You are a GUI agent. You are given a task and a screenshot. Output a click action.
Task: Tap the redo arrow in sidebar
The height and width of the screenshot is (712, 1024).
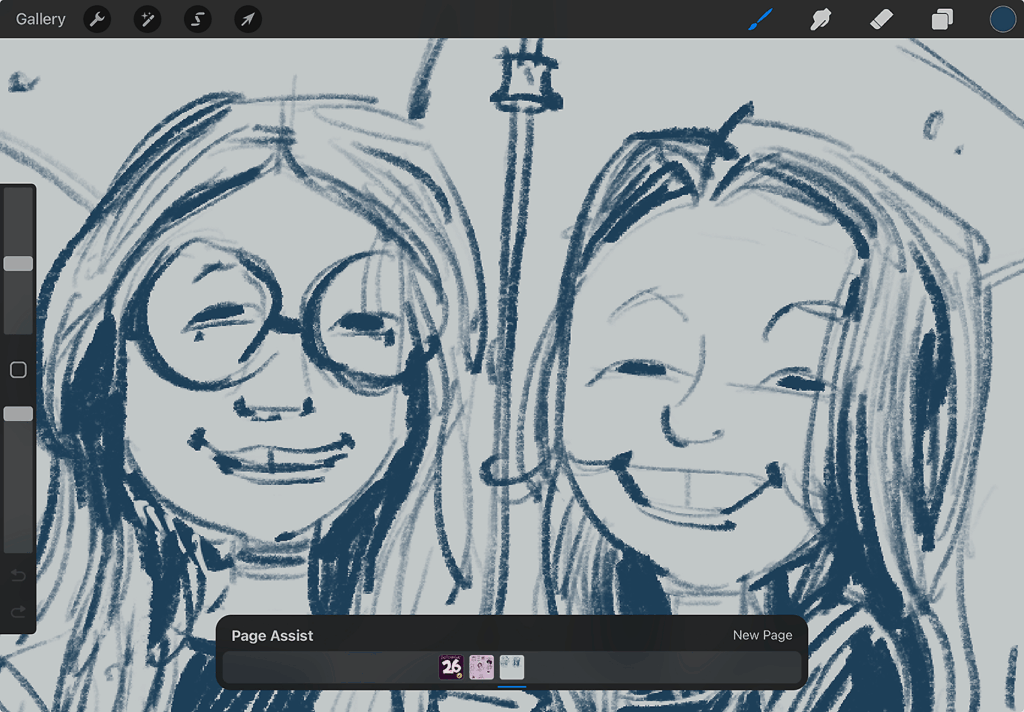pos(18,611)
